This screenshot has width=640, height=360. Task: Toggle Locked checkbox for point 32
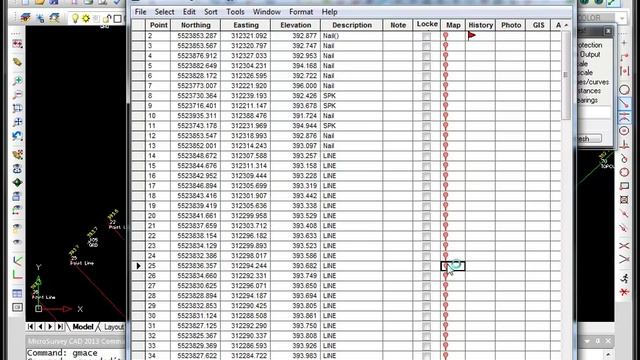(426, 336)
